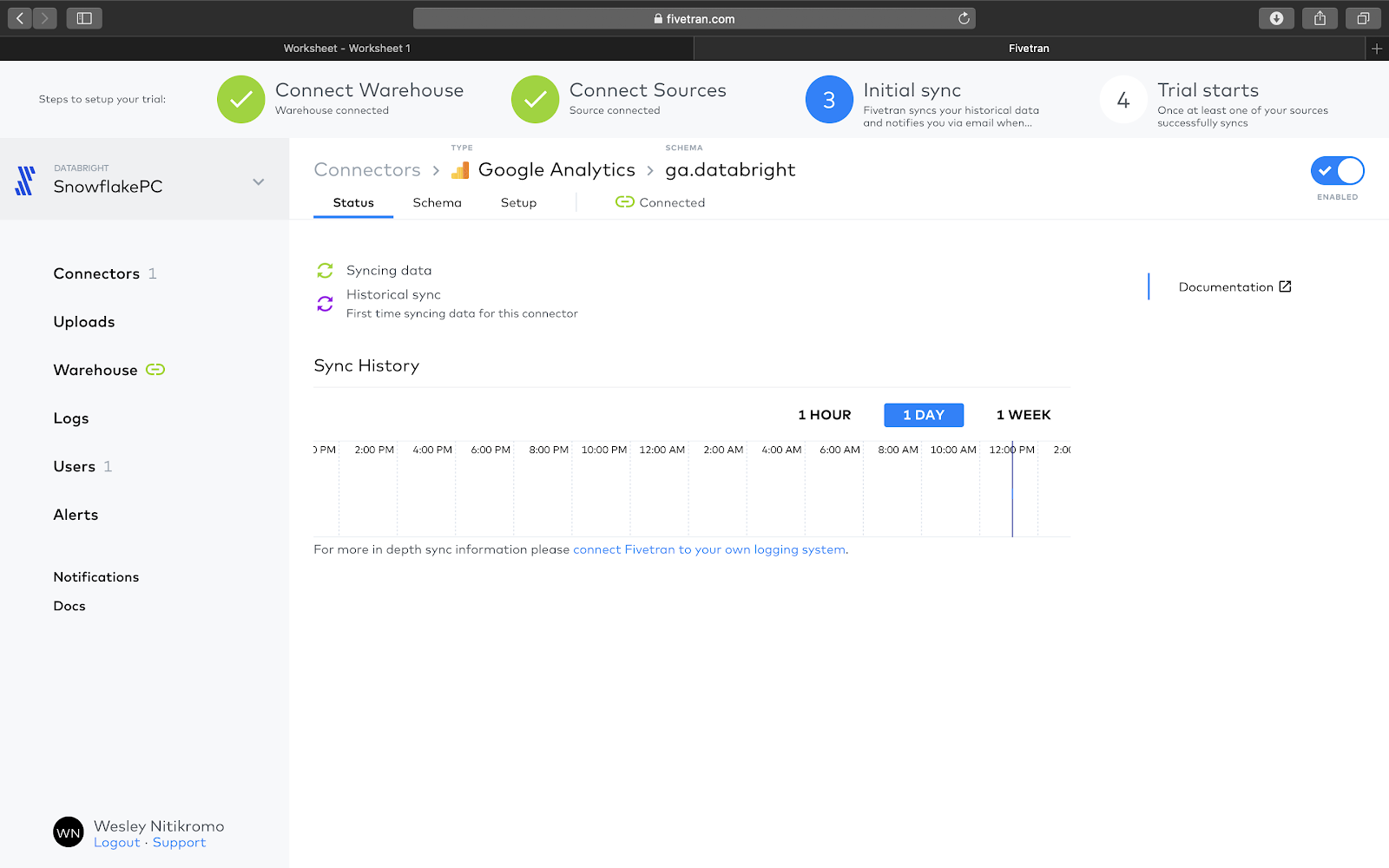This screenshot has width=1389, height=868.
Task: Click the Support link
Action: point(180,843)
